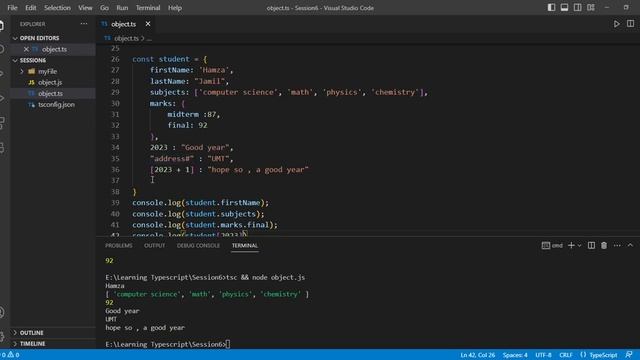Open feedback/notifications icon in status bar

[629, 355]
